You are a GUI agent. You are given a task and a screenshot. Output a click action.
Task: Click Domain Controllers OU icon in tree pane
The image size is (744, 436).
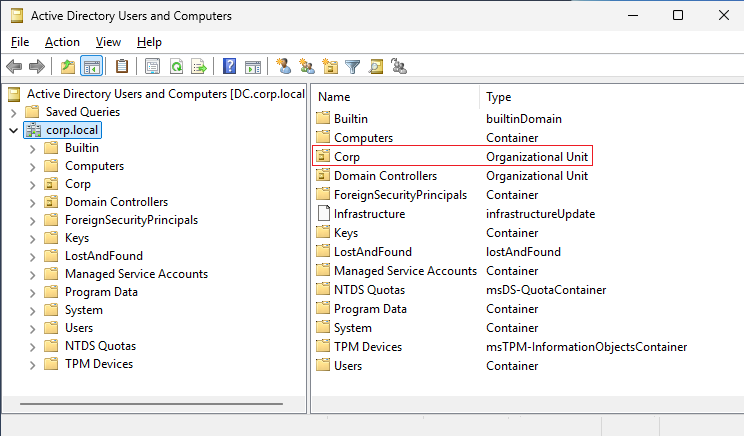point(51,202)
